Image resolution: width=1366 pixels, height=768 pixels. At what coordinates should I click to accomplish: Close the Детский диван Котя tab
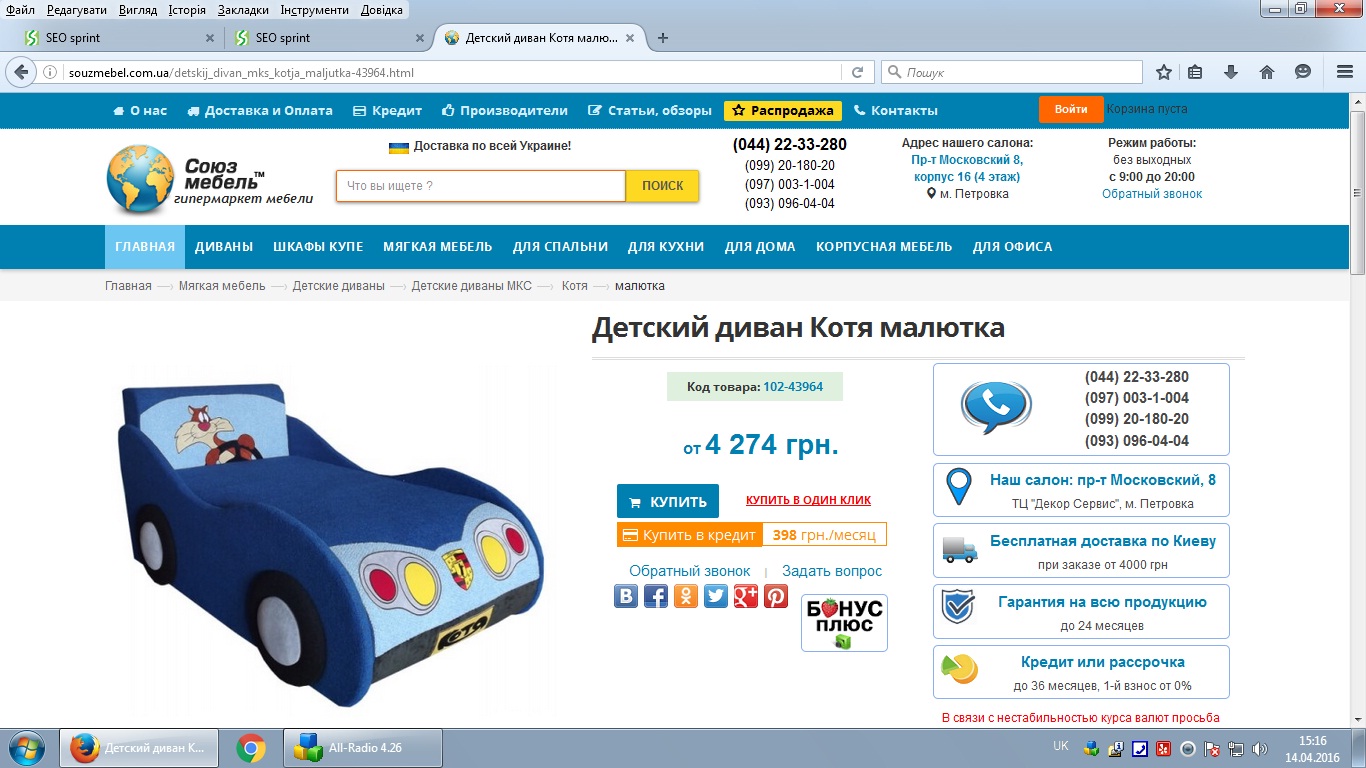pos(630,38)
